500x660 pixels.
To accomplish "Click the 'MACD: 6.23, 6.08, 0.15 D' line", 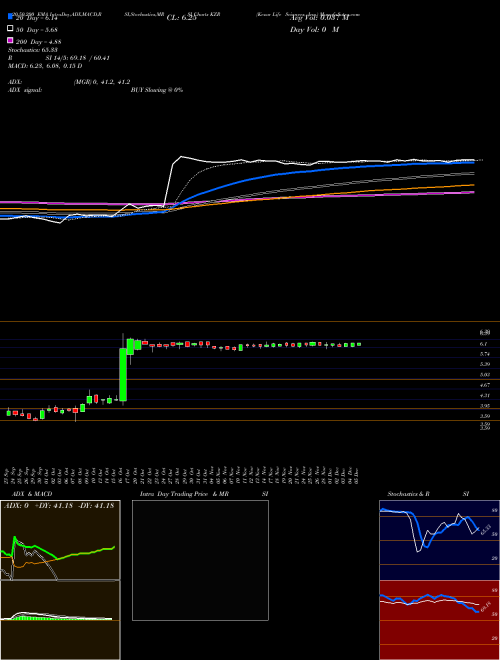I will point(45,66).
